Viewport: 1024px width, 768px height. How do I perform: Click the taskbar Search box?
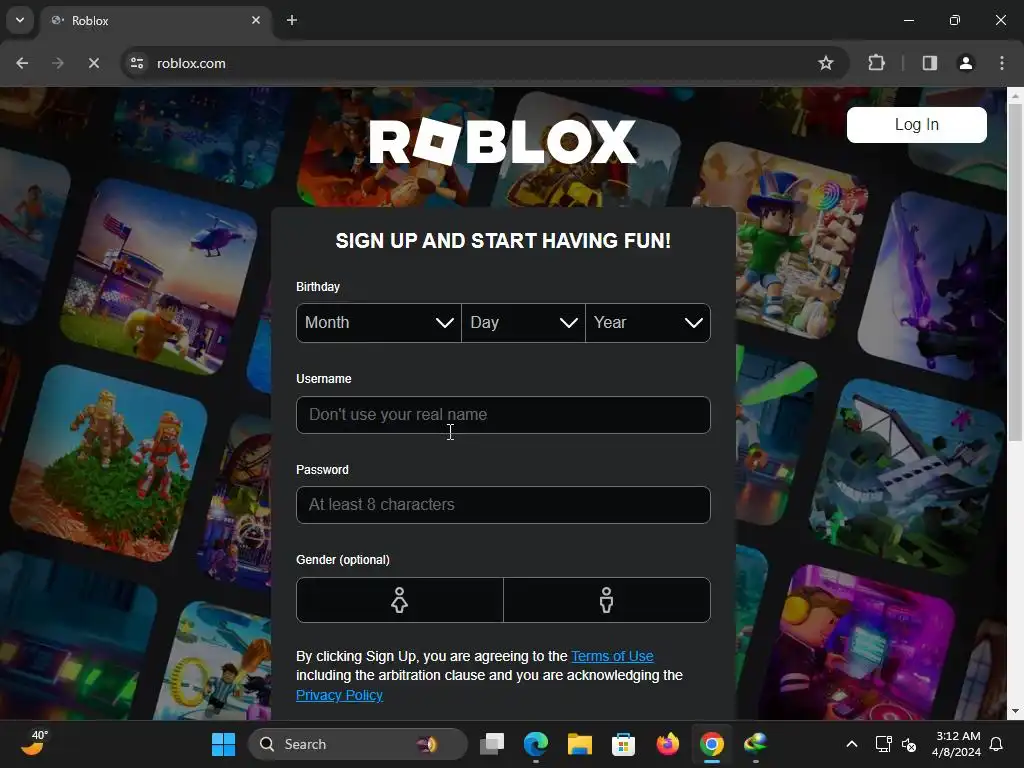358,744
